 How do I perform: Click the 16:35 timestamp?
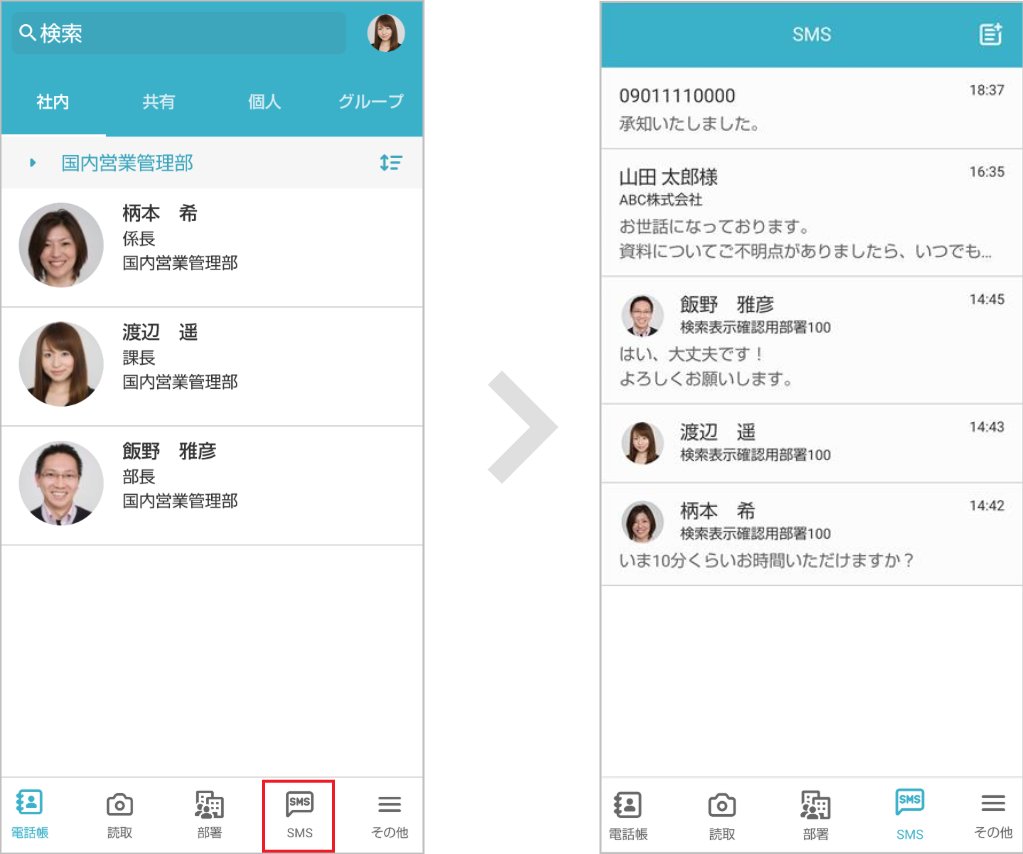(986, 172)
